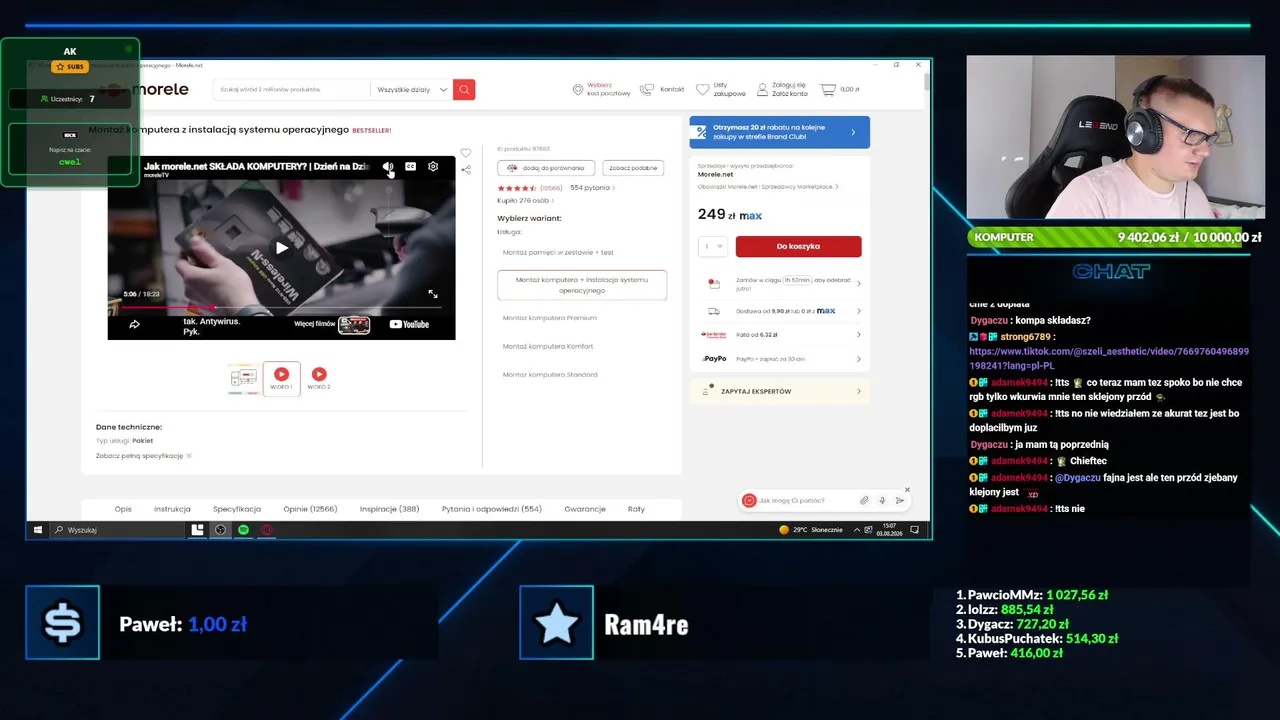Open Spotify from the taskbar
Viewport: 1280px width, 720px height.
pos(243,530)
